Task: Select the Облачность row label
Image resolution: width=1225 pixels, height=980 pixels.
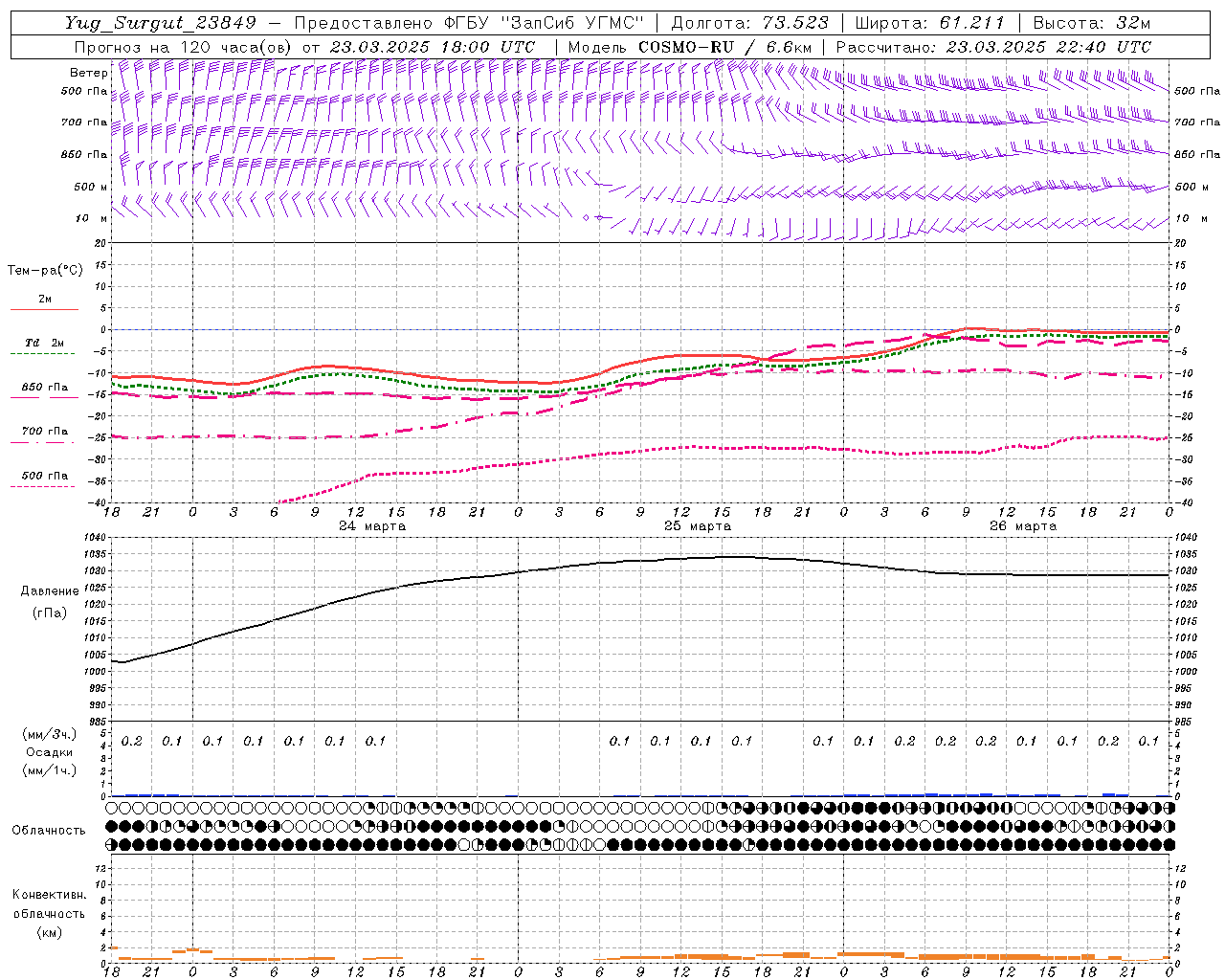Action: 49,830
